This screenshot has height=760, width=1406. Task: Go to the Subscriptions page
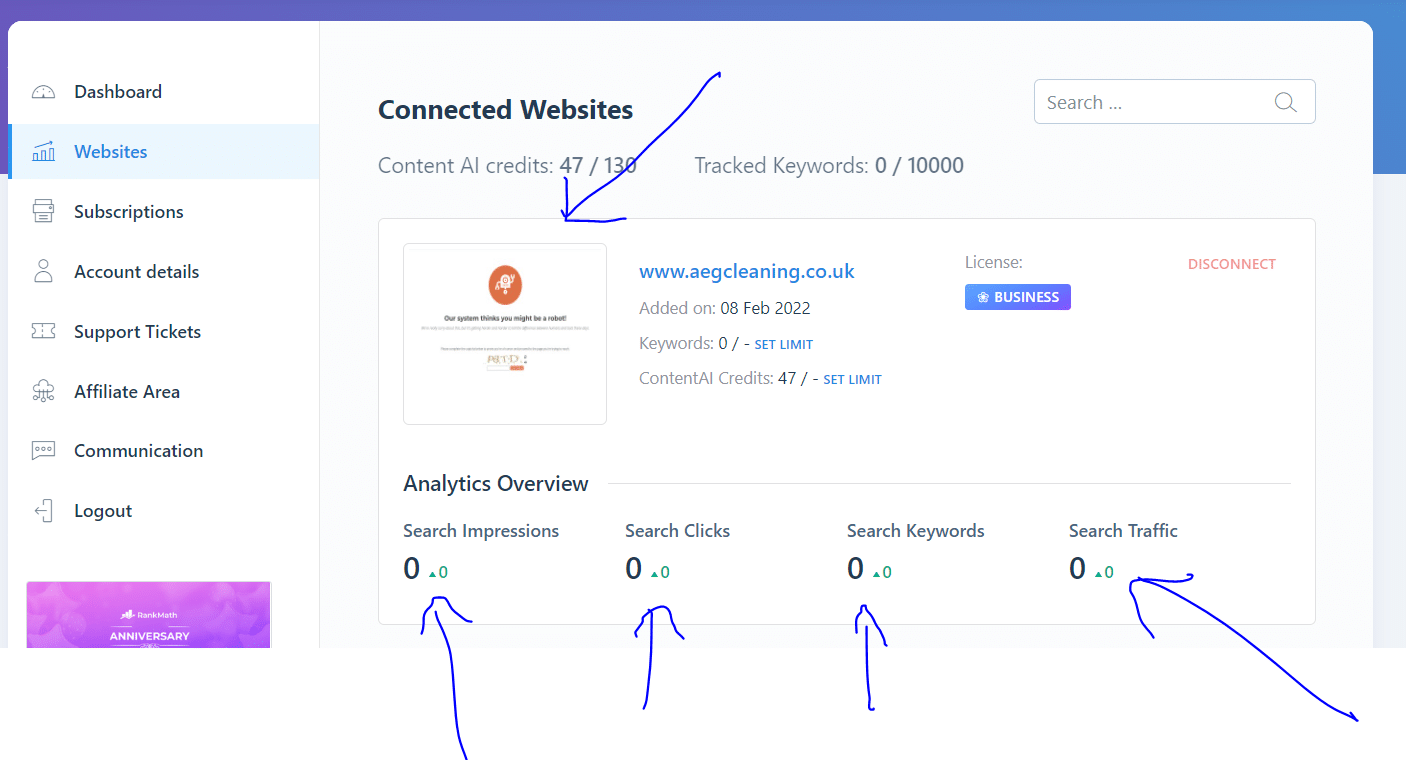point(129,212)
